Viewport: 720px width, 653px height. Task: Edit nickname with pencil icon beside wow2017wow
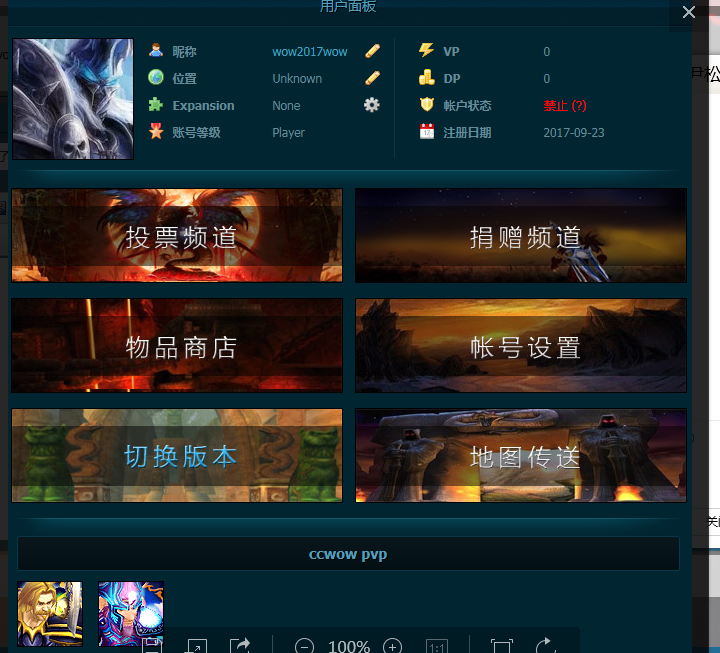[x=372, y=51]
